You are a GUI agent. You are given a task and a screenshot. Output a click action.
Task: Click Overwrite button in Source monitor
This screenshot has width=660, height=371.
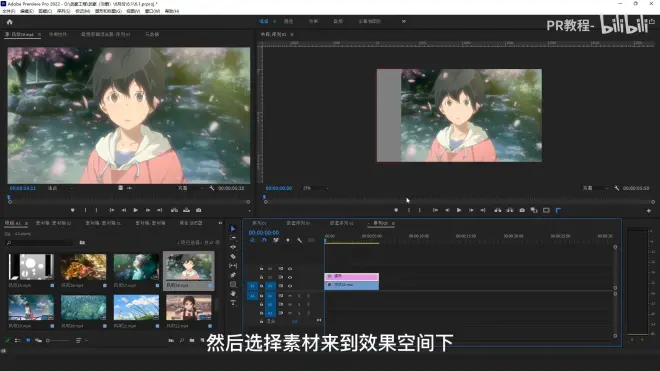click(186, 210)
